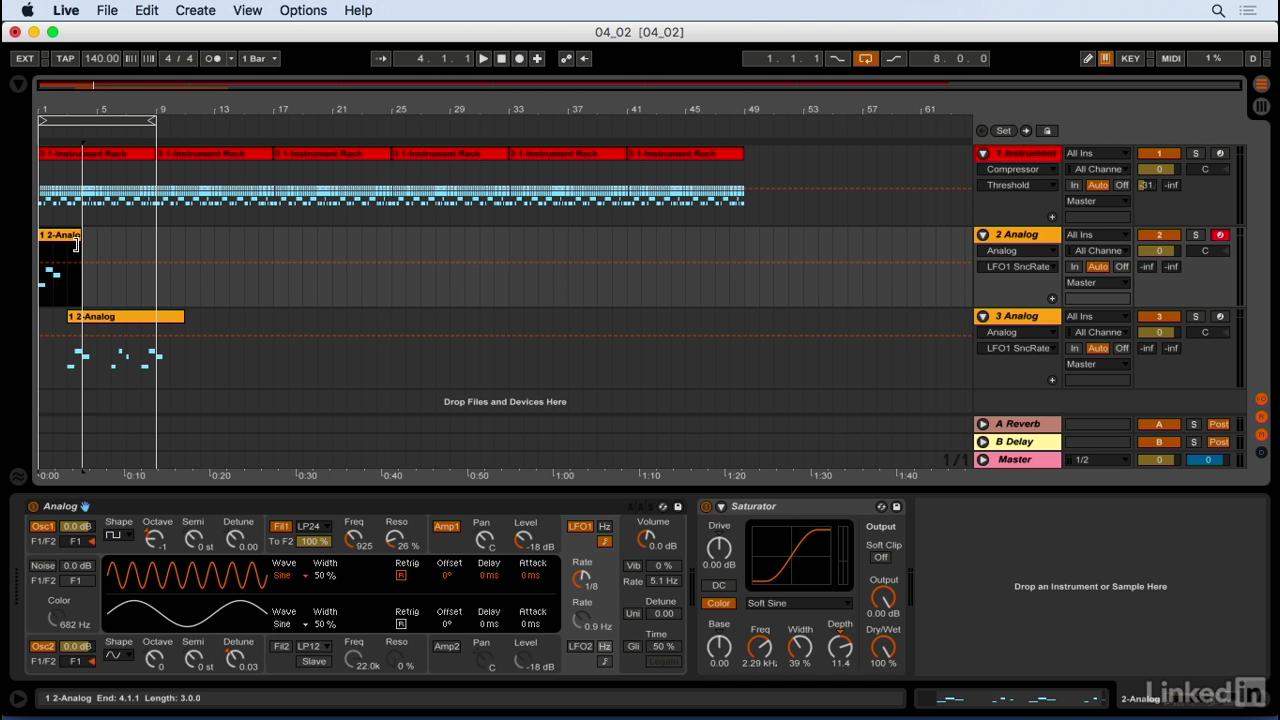Click the MIDI arrangement overdub plus icon
This screenshot has height=720, width=1280.
(x=537, y=58)
